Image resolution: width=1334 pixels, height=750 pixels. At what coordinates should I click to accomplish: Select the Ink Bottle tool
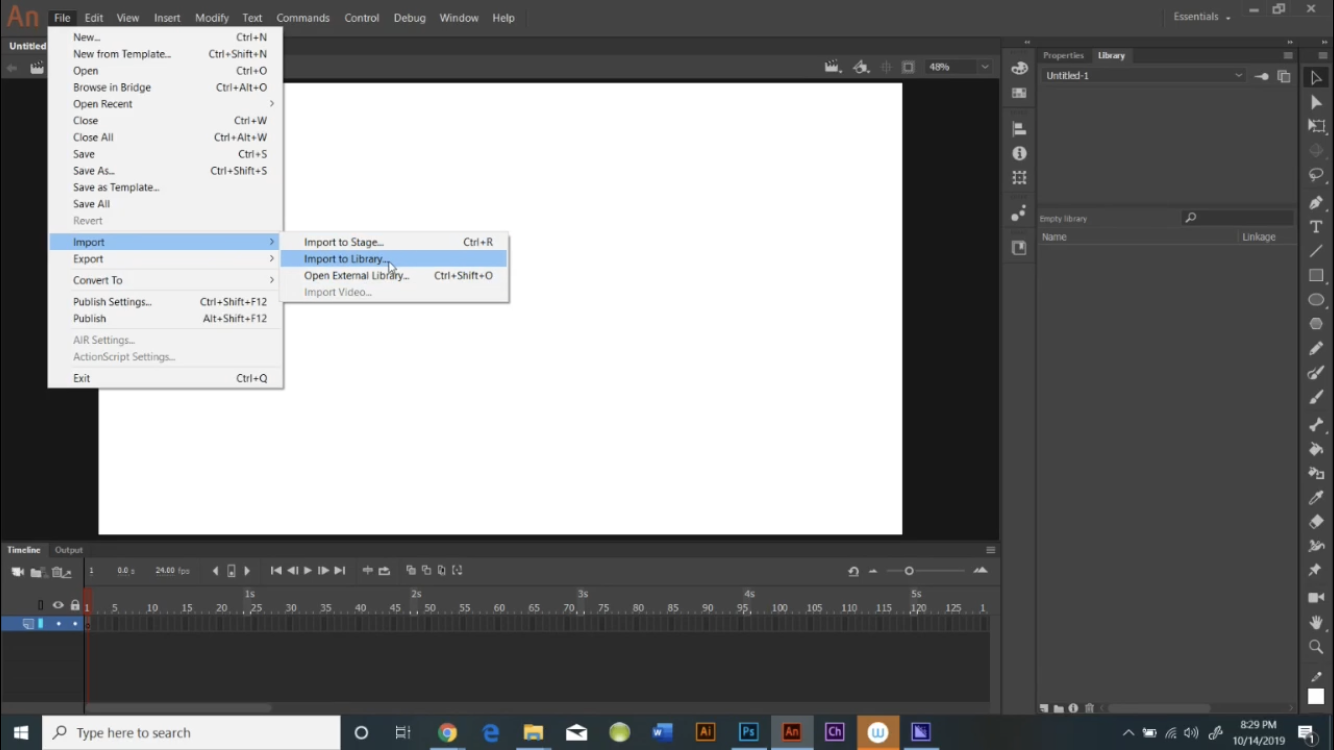click(1316, 473)
